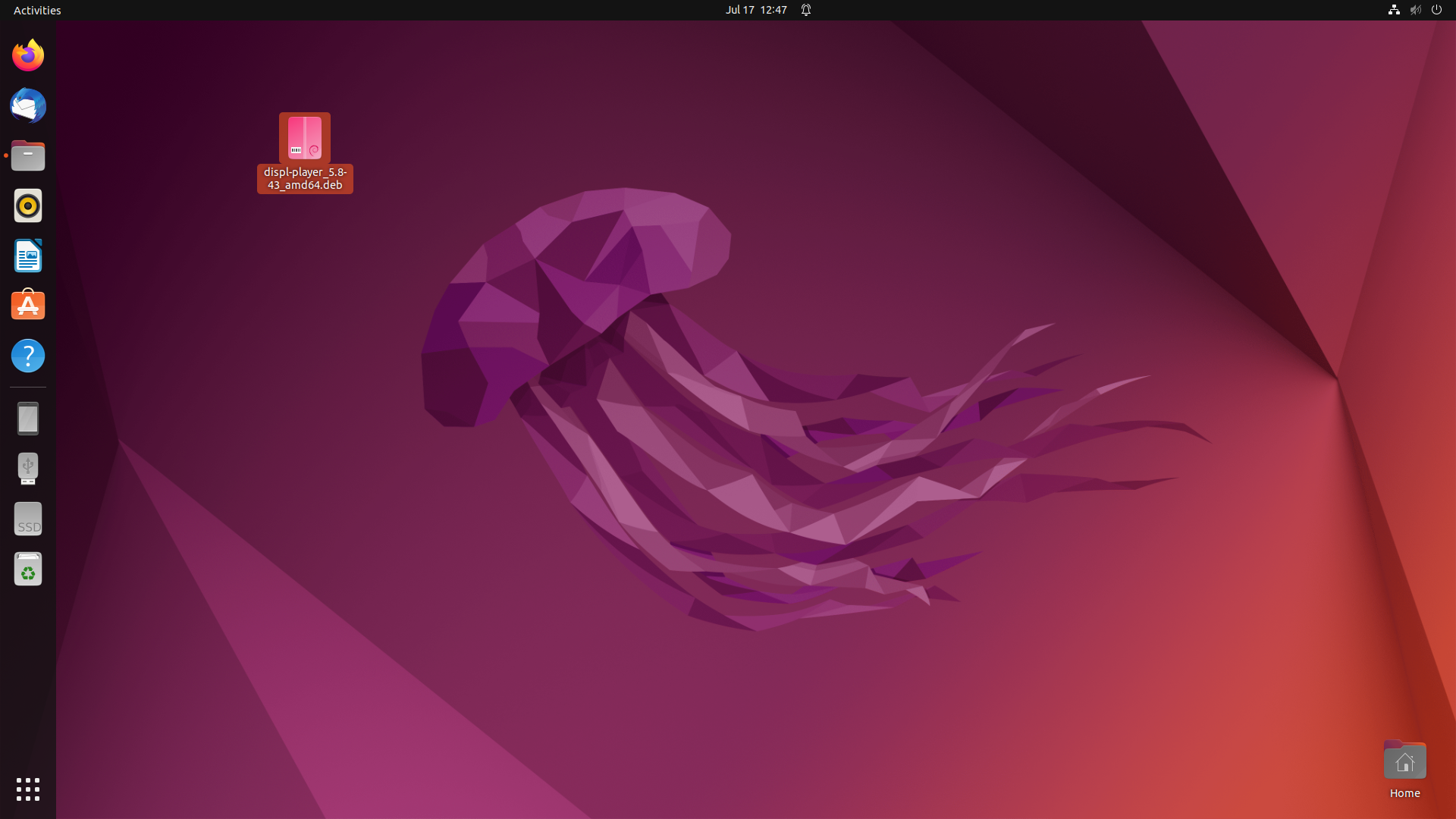Click the notification bell icon
Viewport: 1456px width, 819px height.
coord(806,10)
